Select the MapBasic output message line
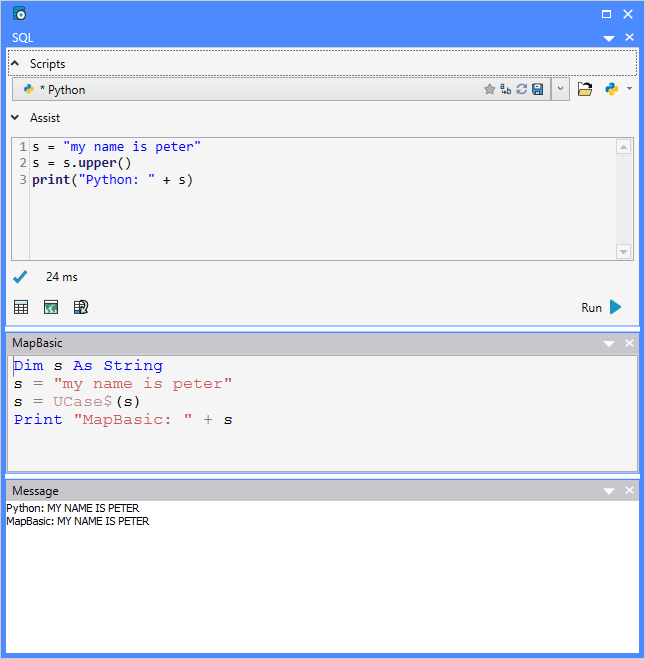Image resolution: width=645 pixels, height=659 pixels. pos(78,521)
